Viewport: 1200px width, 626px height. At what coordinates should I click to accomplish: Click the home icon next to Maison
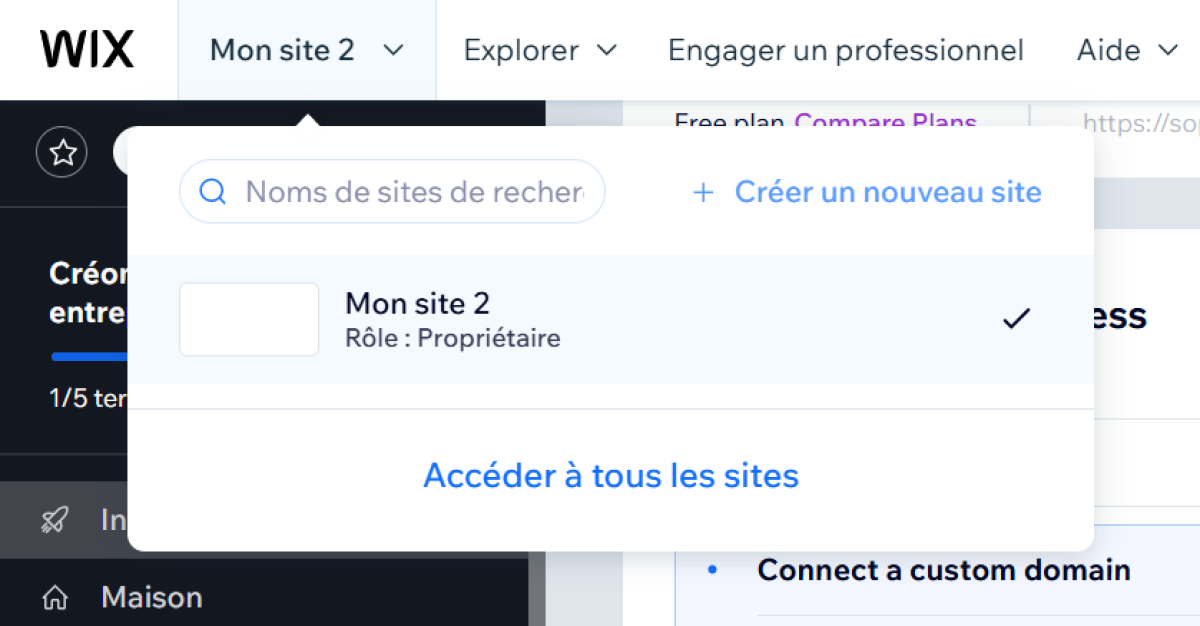pyautogui.click(x=54, y=598)
